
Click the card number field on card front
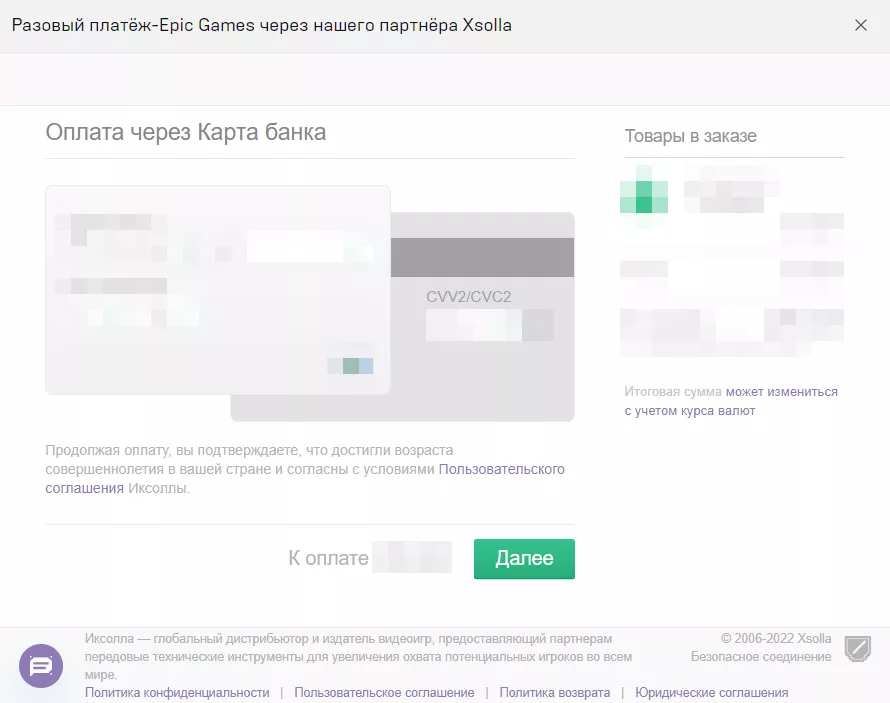click(215, 242)
